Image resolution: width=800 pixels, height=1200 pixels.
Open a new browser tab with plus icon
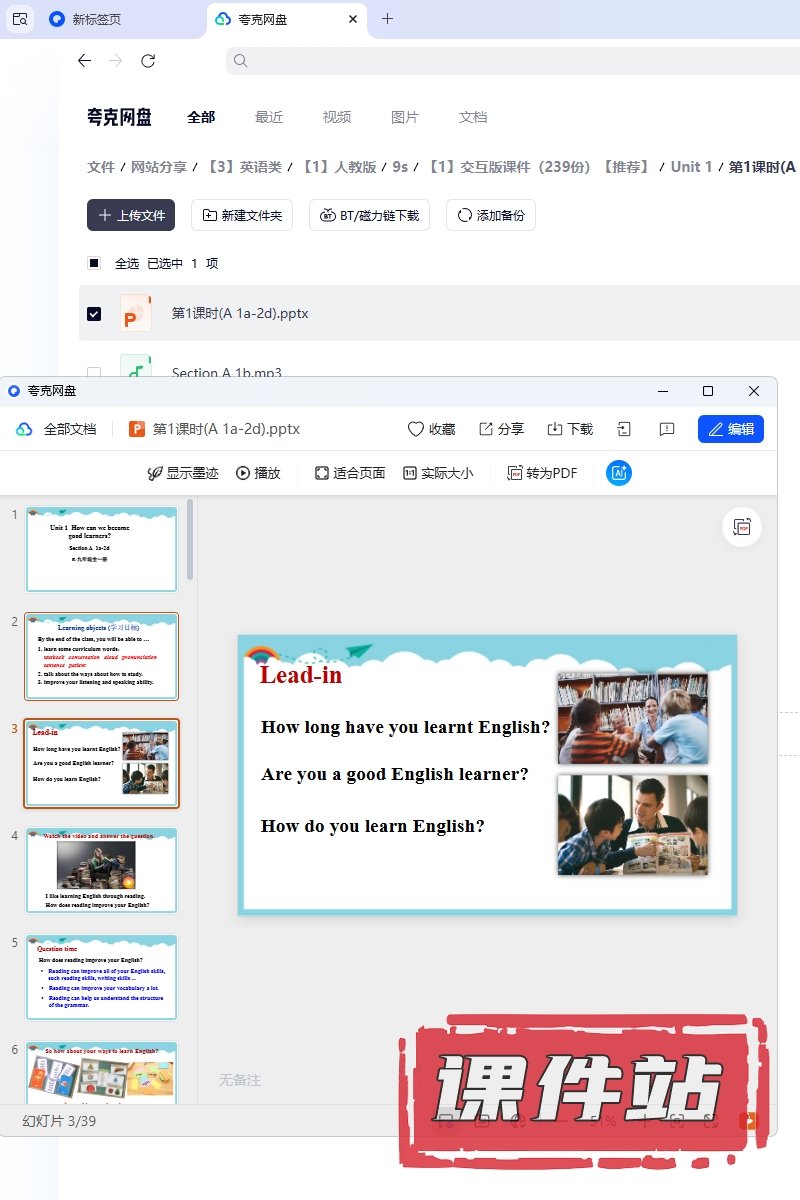[388, 19]
